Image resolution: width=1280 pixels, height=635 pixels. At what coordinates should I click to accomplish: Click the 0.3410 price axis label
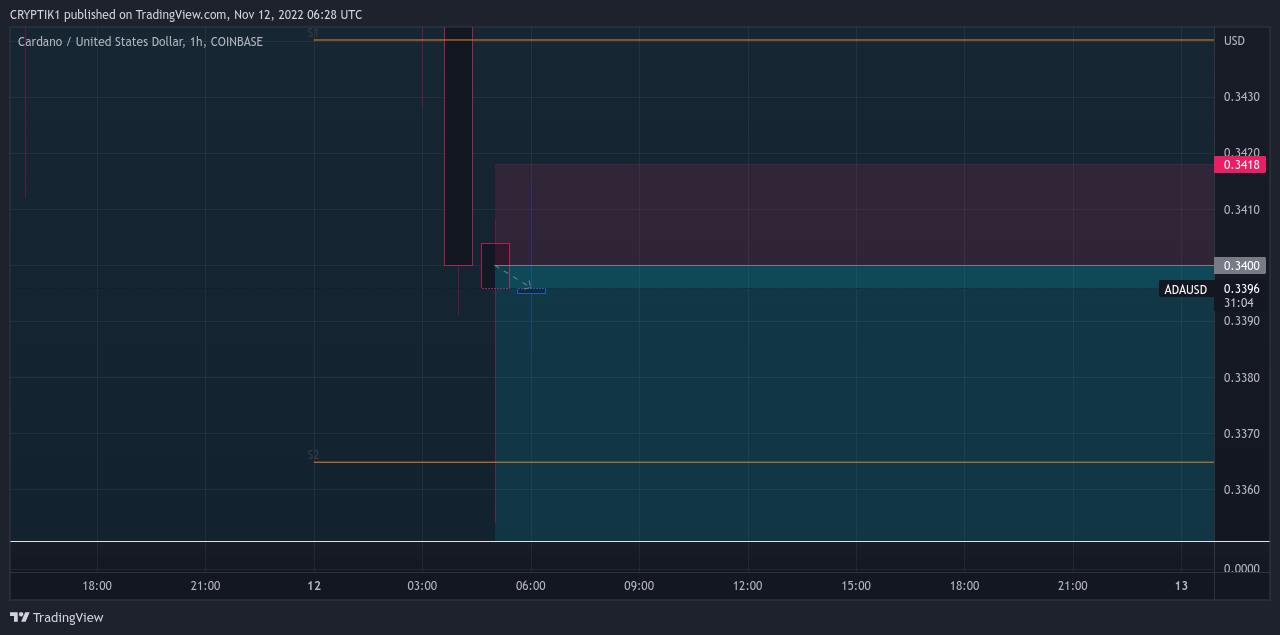coord(1240,209)
